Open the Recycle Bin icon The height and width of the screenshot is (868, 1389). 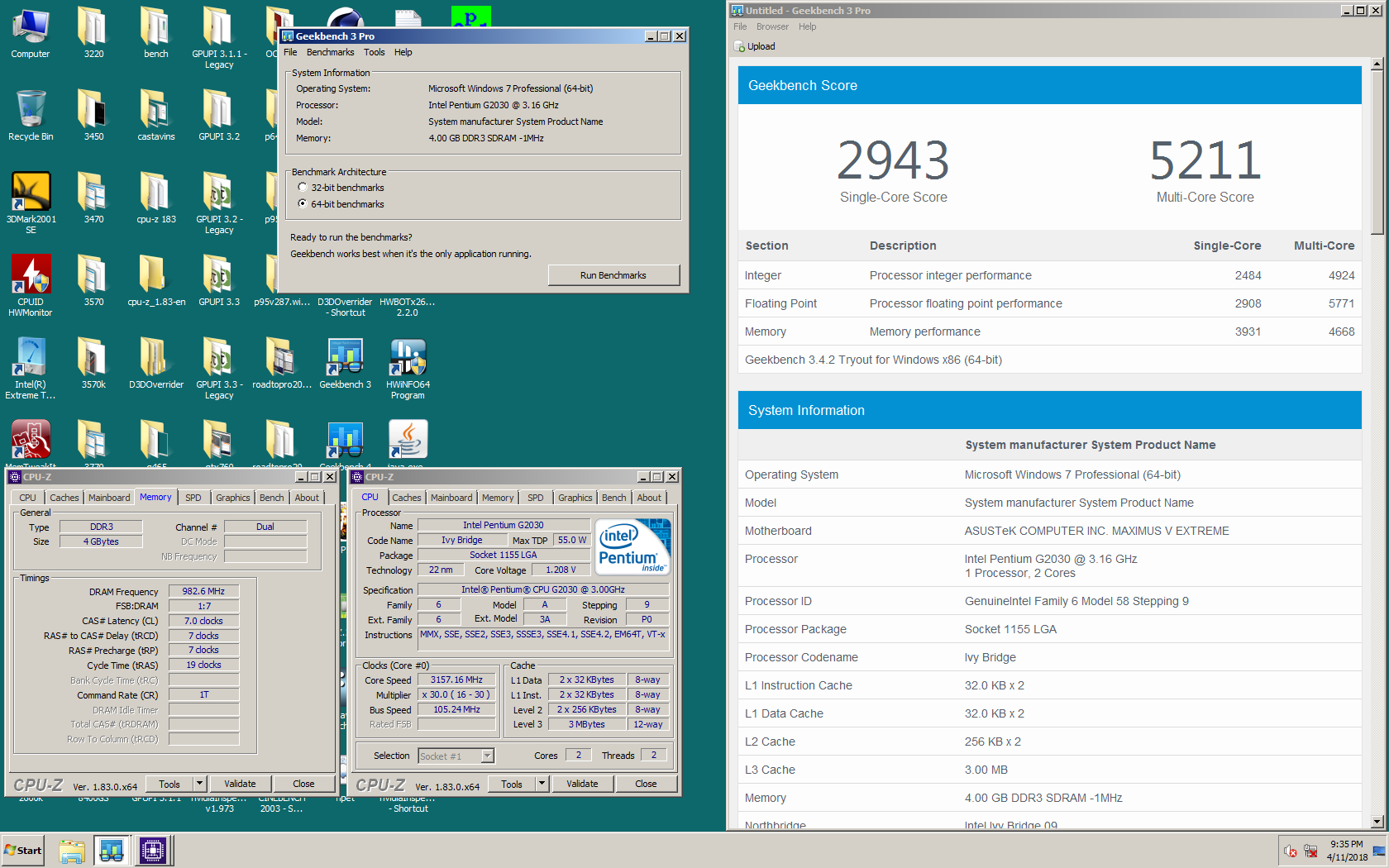click(31, 116)
